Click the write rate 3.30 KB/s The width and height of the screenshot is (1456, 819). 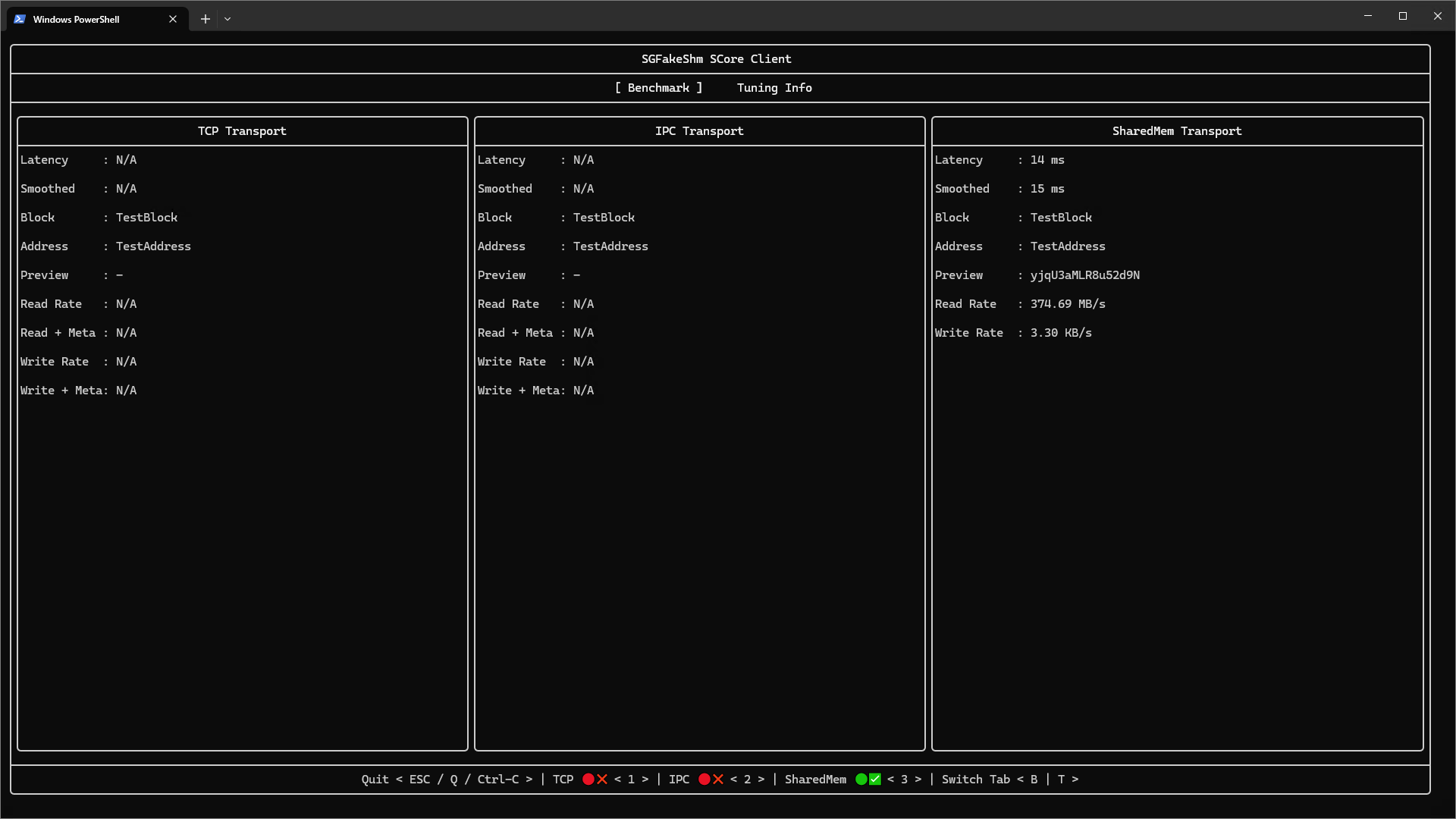click(x=1061, y=333)
